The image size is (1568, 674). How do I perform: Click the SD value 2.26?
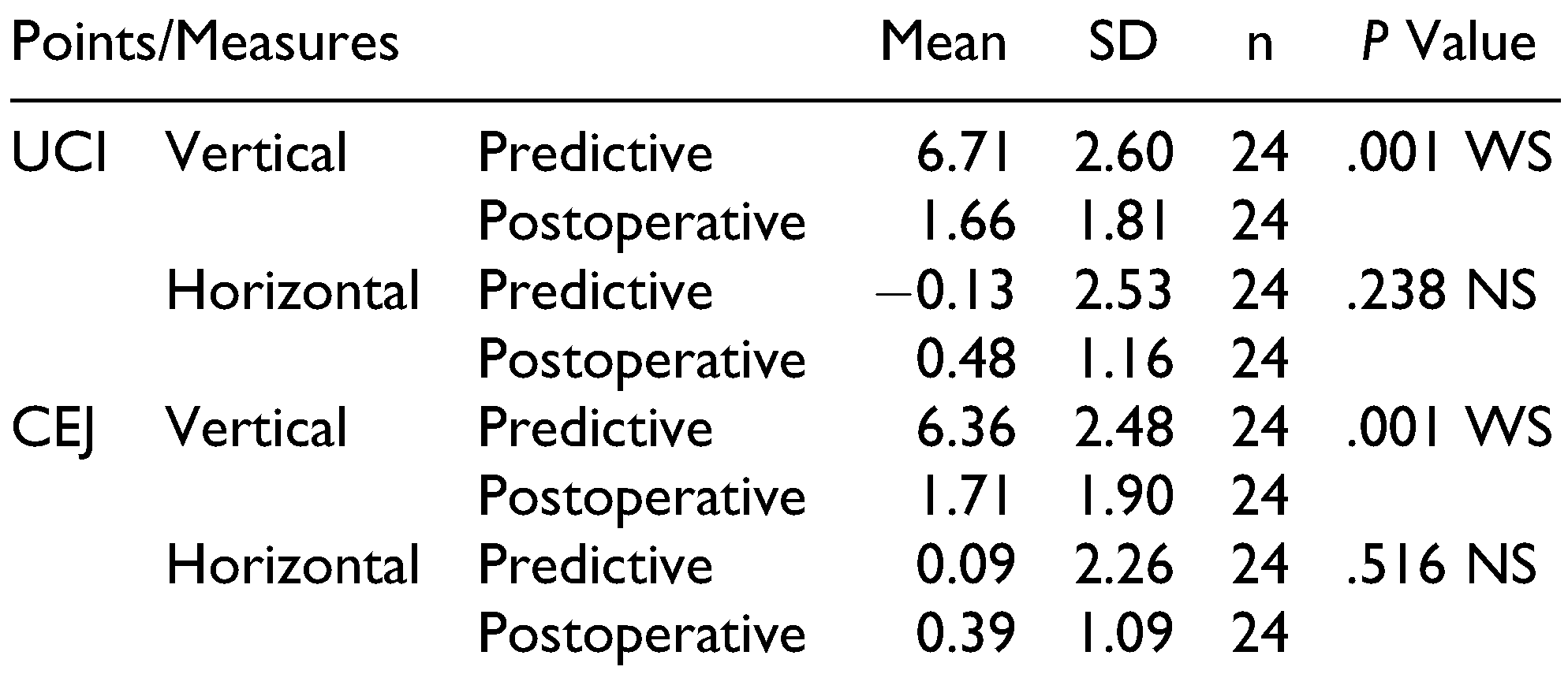click(x=1123, y=566)
